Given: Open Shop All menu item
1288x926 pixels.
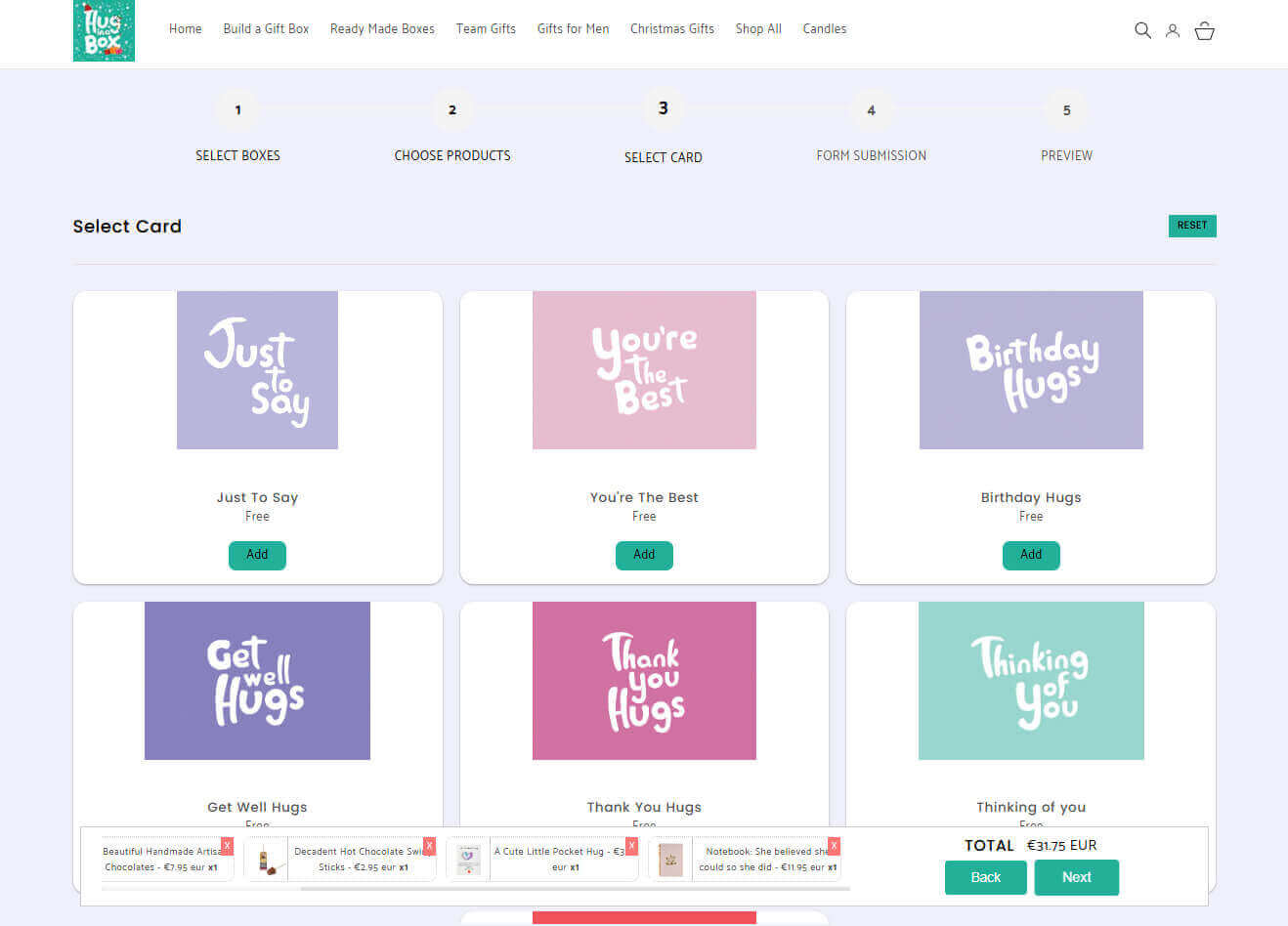Looking at the screenshot, I should click(x=758, y=29).
